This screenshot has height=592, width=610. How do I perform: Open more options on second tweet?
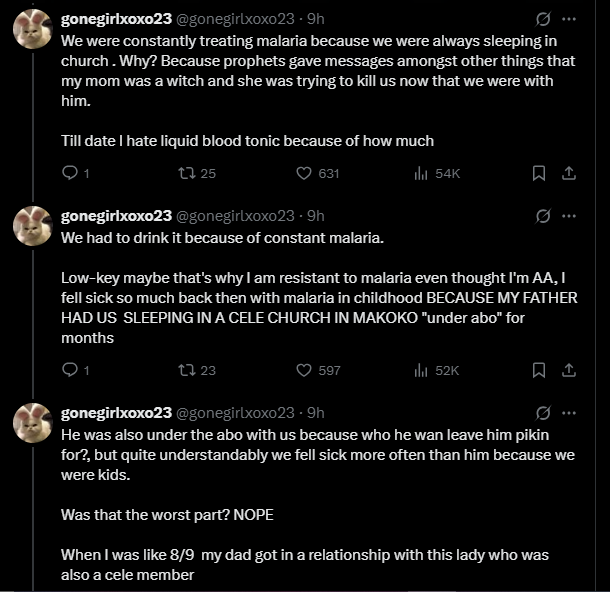[569, 216]
